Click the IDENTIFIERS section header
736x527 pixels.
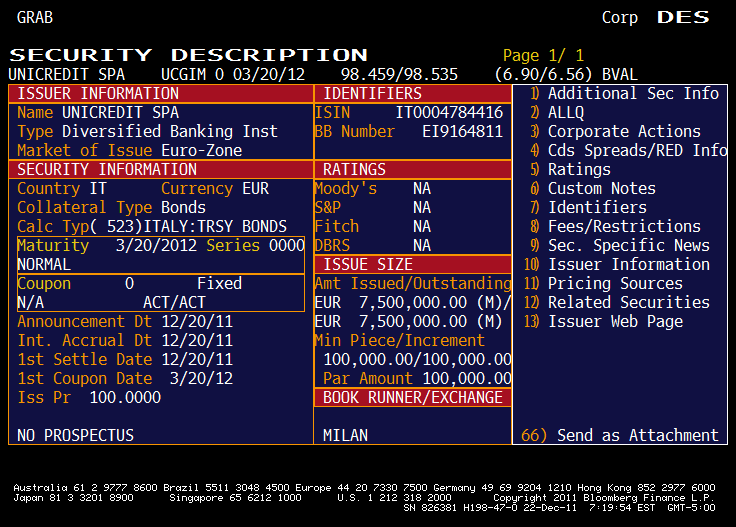(x=413, y=93)
